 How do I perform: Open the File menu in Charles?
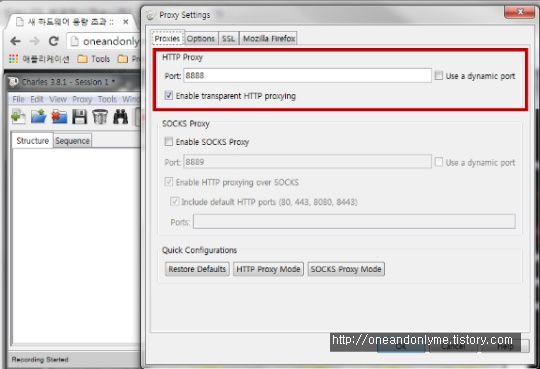pyautogui.click(x=18, y=100)
